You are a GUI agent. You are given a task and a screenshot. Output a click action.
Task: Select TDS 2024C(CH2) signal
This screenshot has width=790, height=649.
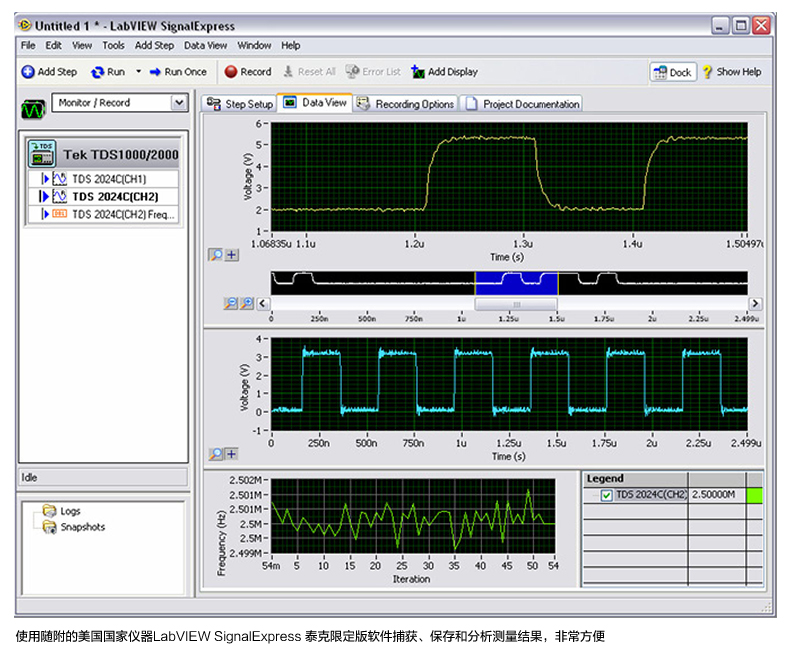[103, 197]
